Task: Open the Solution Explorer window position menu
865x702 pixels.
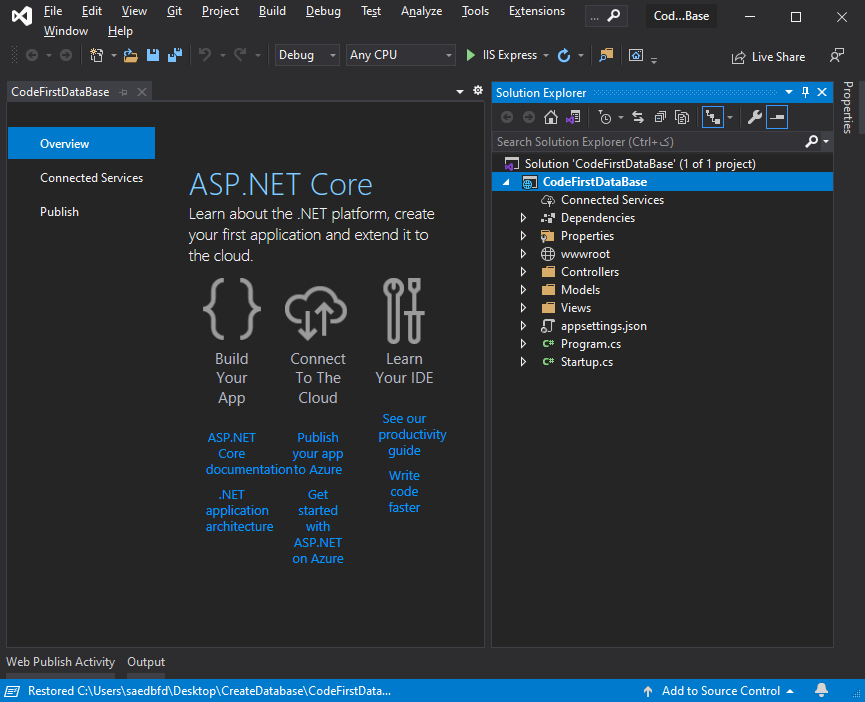Action: click(x=789, y=92)
